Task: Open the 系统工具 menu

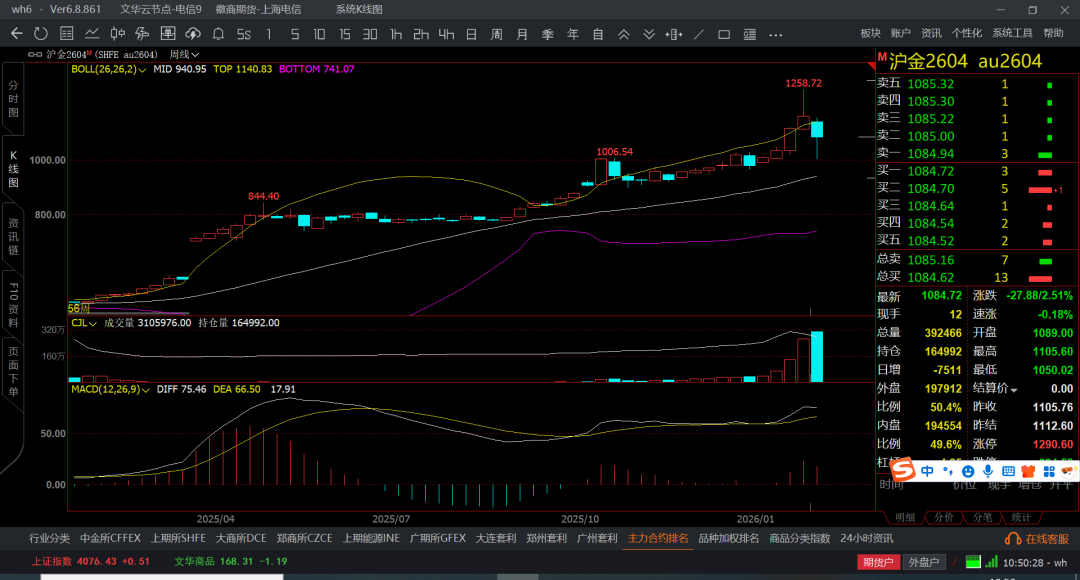Action: click(1012, 33)
